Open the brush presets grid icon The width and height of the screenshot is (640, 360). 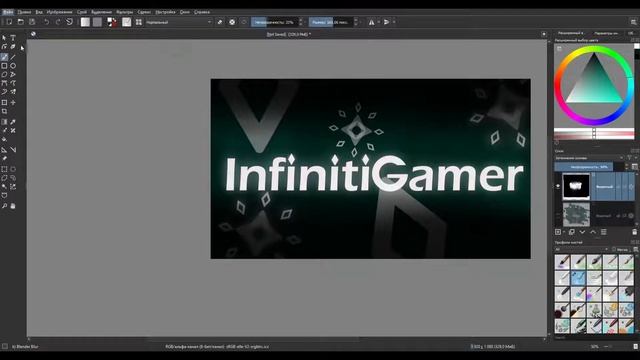click(x=139, y=22)
